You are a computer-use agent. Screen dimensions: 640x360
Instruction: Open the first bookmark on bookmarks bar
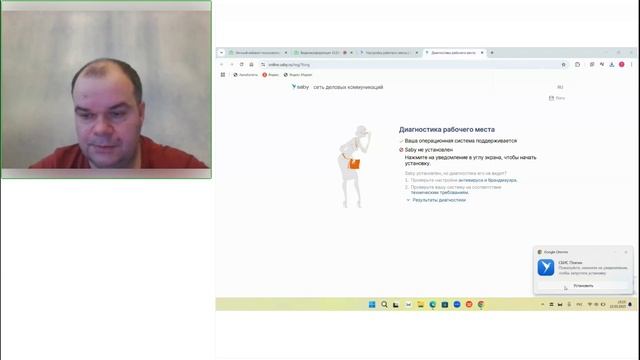pyautogui.click(x=245, y=75)
